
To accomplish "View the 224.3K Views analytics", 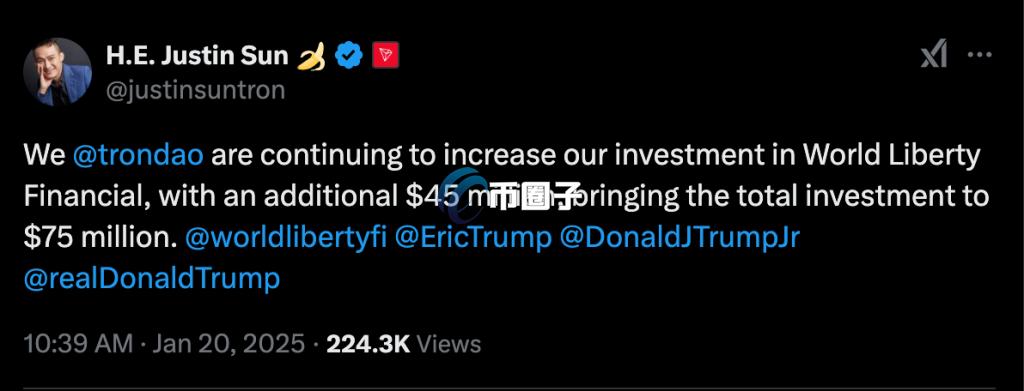I will (x=404, y=344).
